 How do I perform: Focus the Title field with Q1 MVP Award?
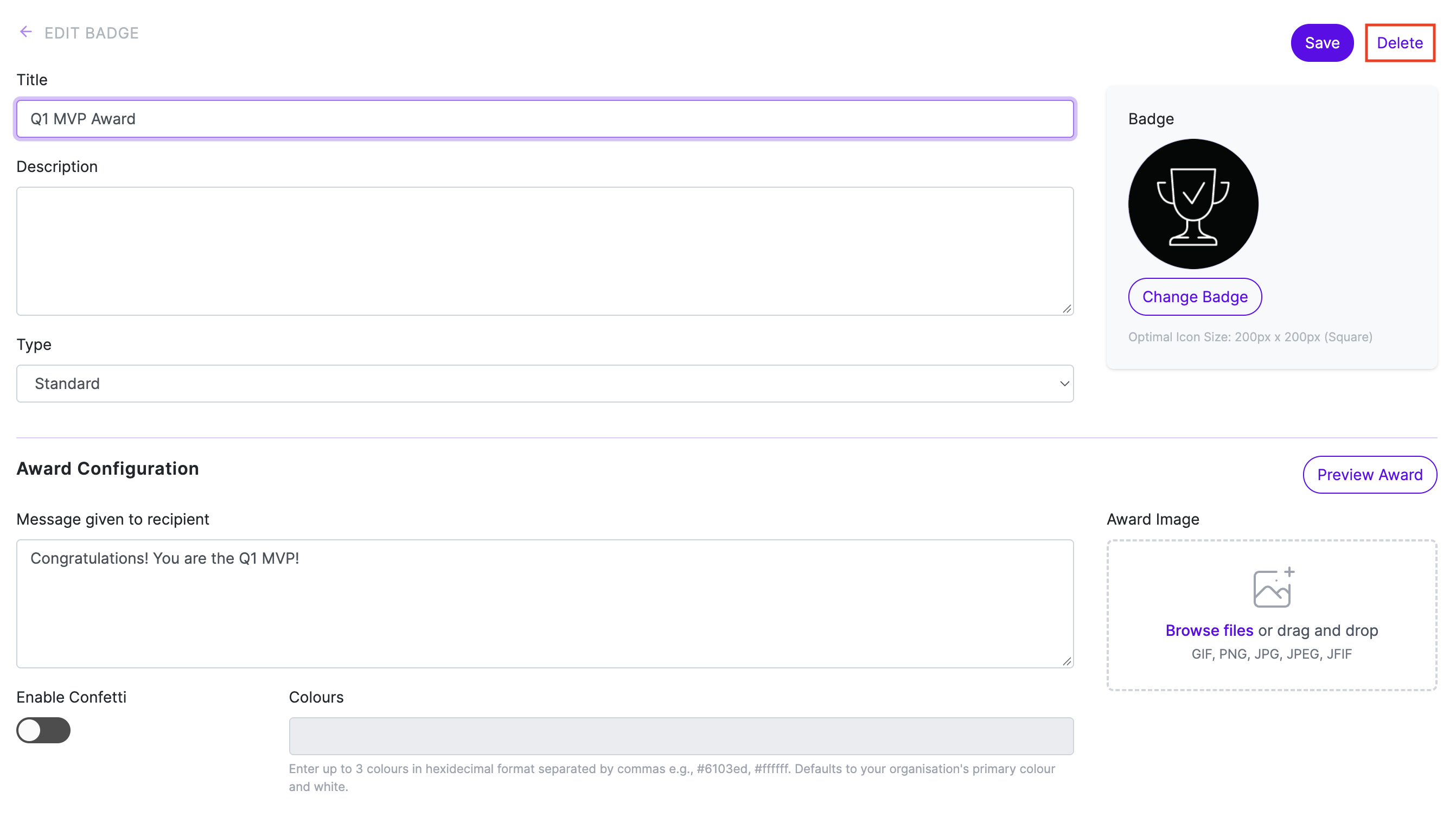(545, 118)
